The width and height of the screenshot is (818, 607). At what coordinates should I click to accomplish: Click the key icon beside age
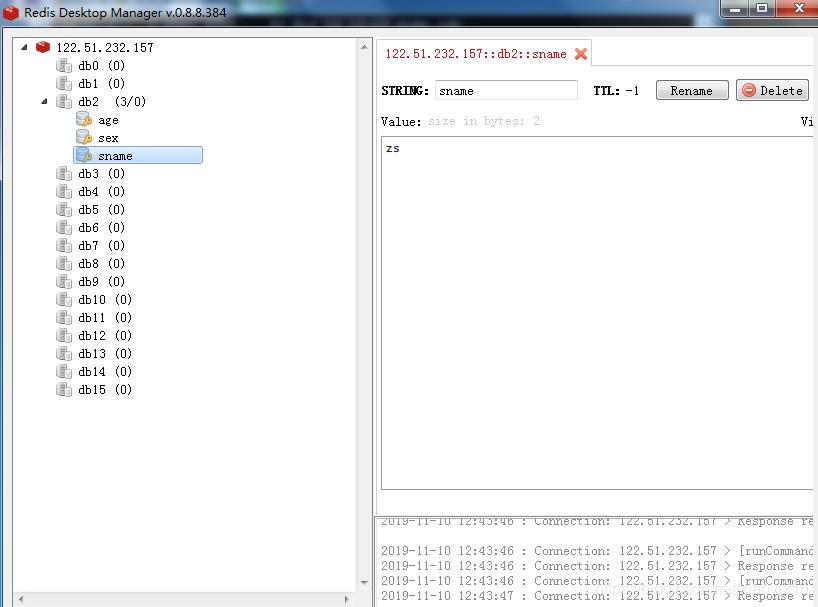coord(83,119)
